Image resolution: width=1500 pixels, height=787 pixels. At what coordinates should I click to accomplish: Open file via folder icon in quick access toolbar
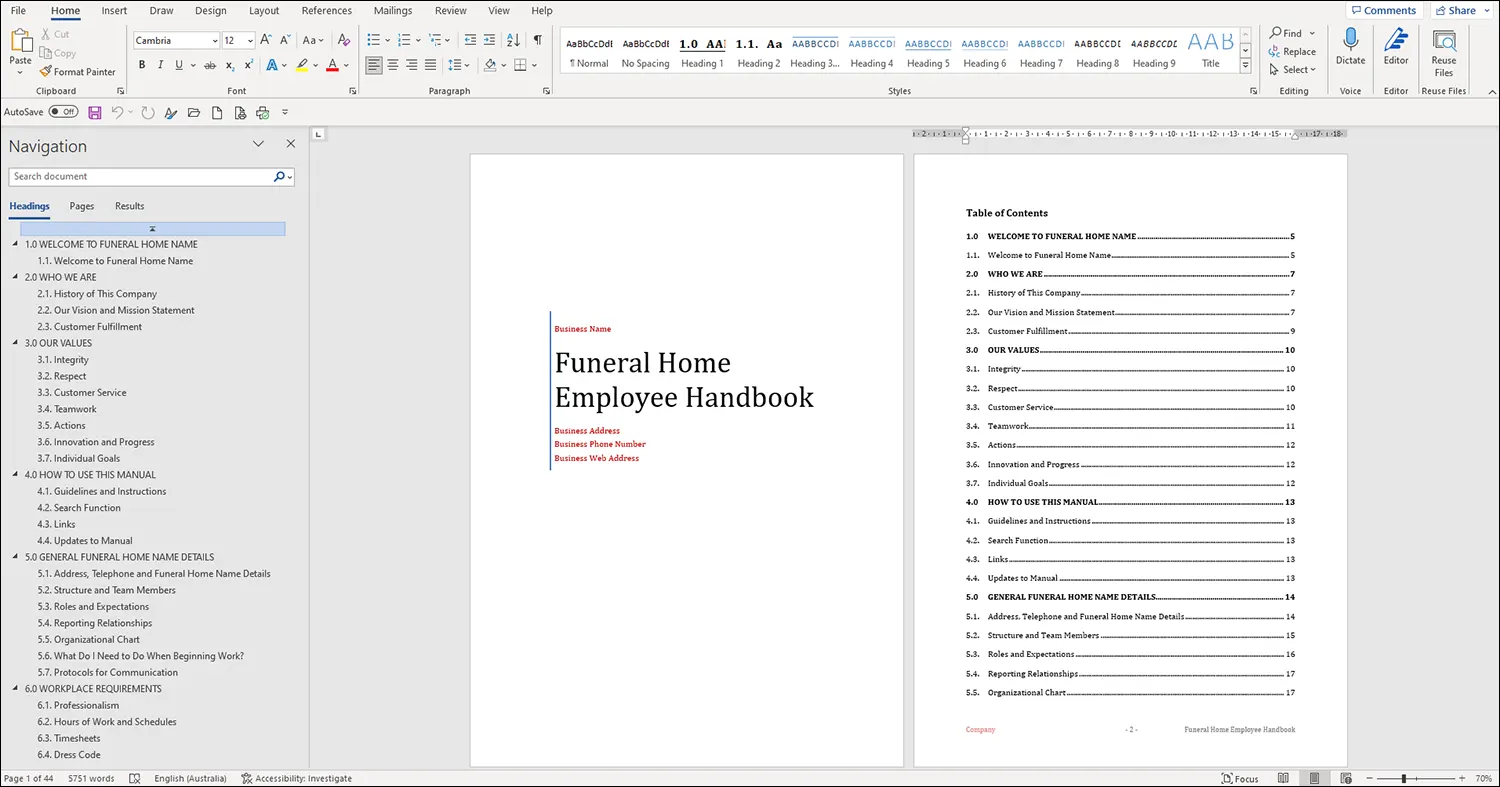click(x=193, y=112)
